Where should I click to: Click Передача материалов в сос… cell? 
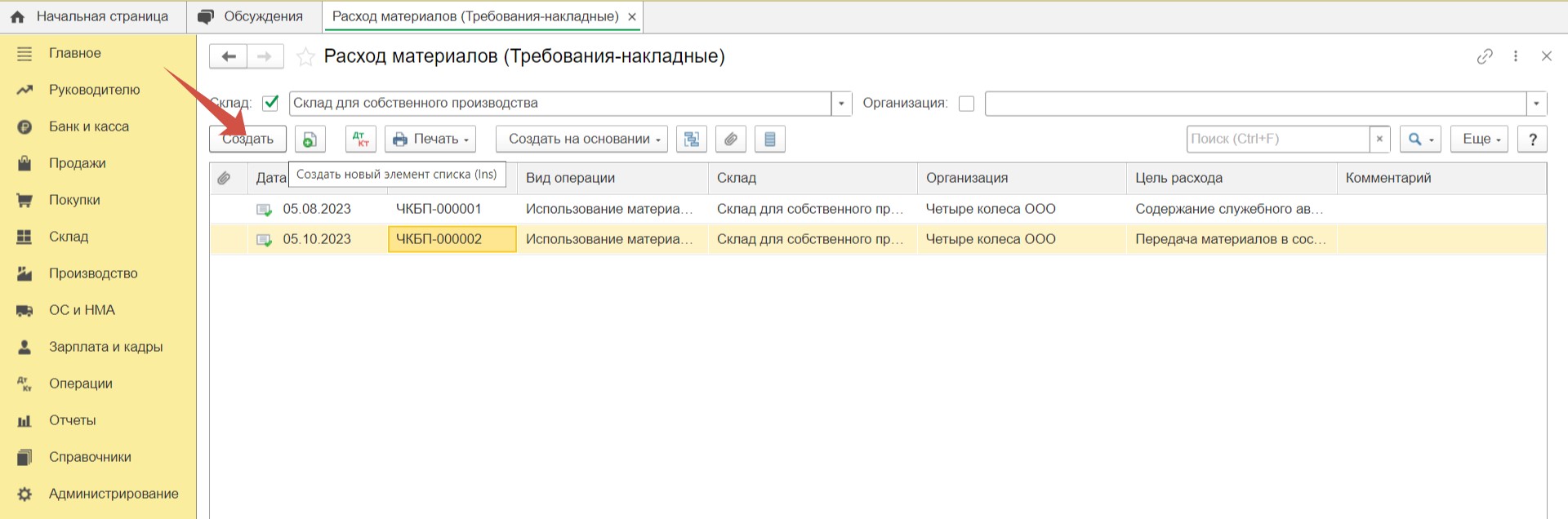click(1230, 239)
